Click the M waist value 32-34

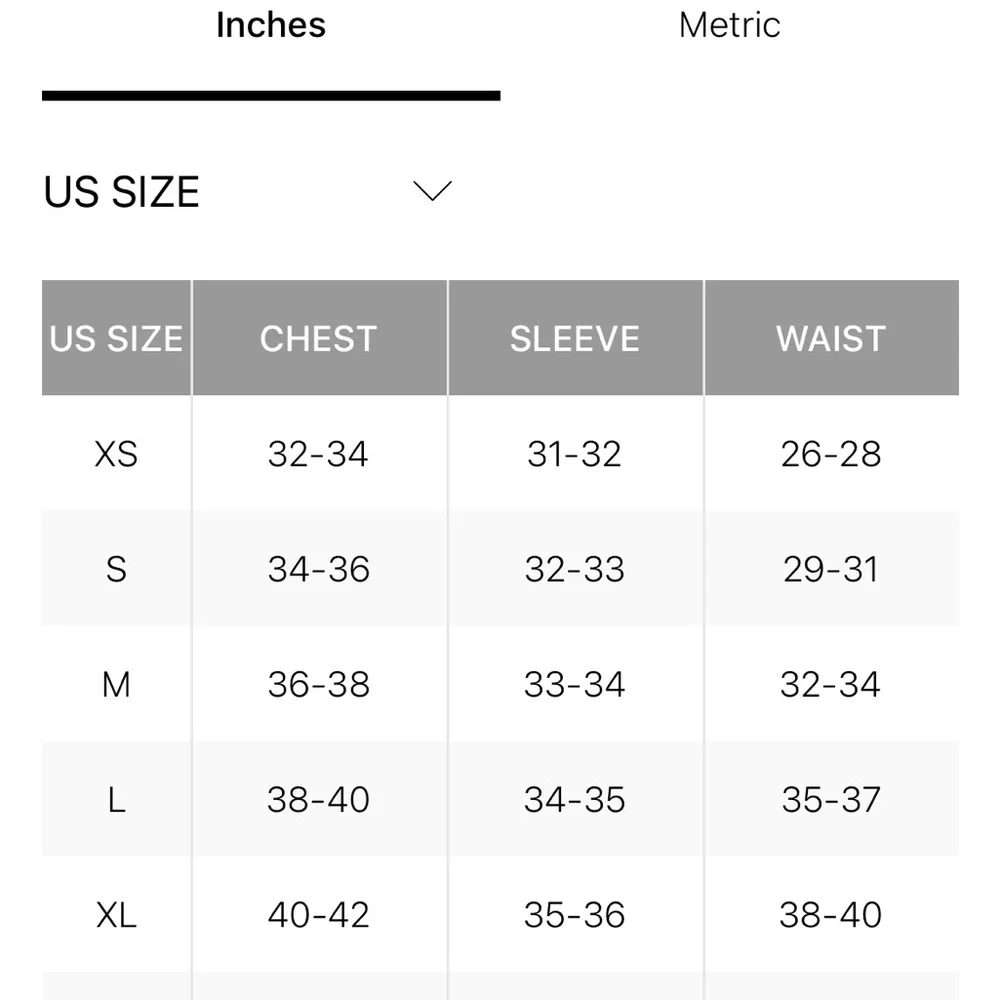tap(831, 685)
